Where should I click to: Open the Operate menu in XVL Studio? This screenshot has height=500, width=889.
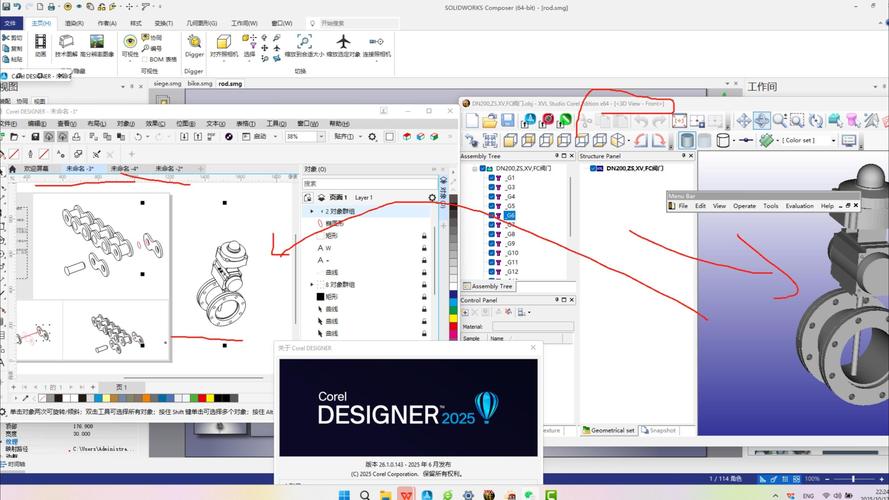744,206
